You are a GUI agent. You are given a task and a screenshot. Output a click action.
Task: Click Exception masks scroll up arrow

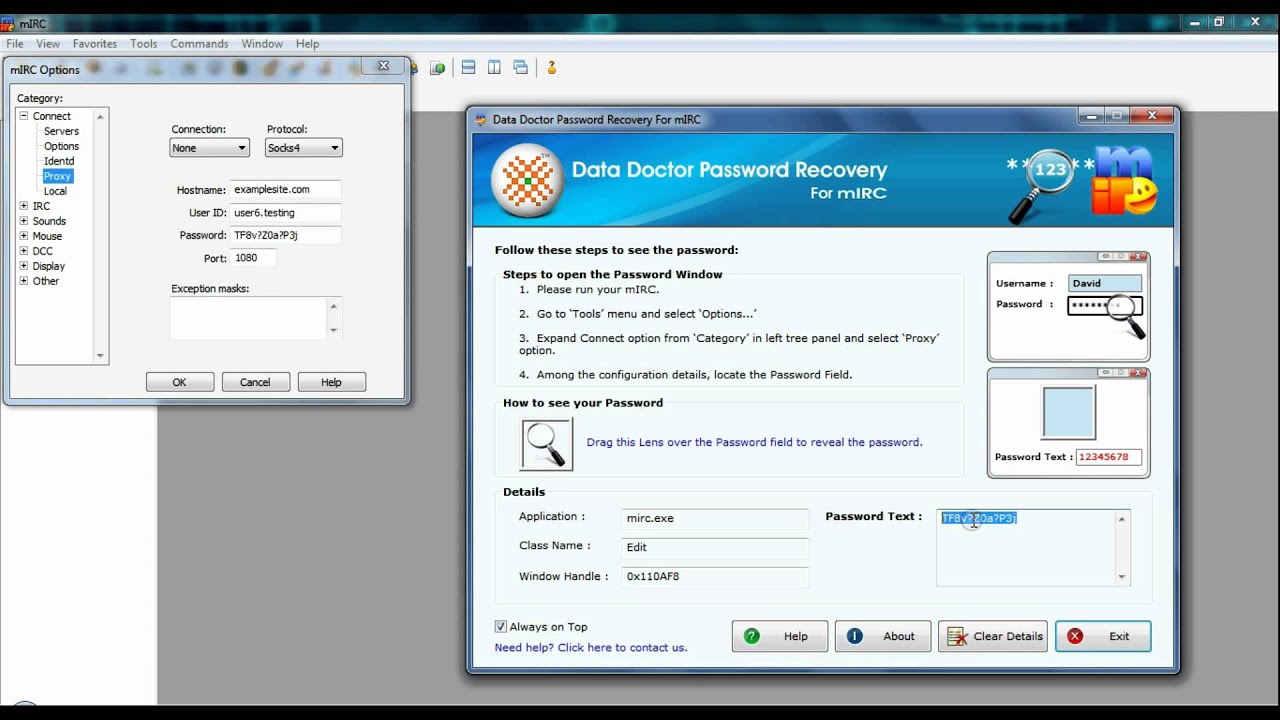tap(334, 306)
